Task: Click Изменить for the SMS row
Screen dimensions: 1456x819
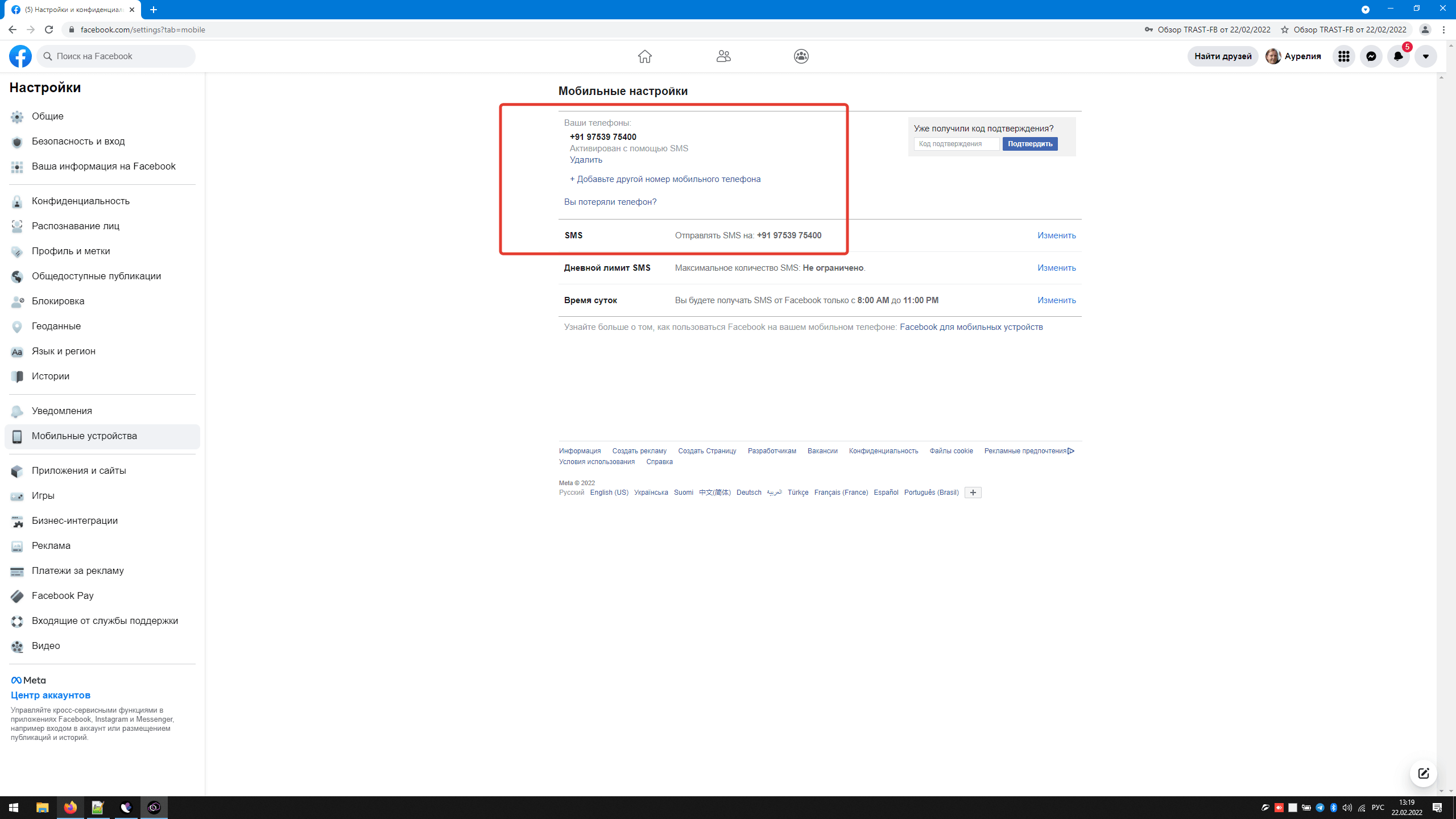Action: 1056,235
